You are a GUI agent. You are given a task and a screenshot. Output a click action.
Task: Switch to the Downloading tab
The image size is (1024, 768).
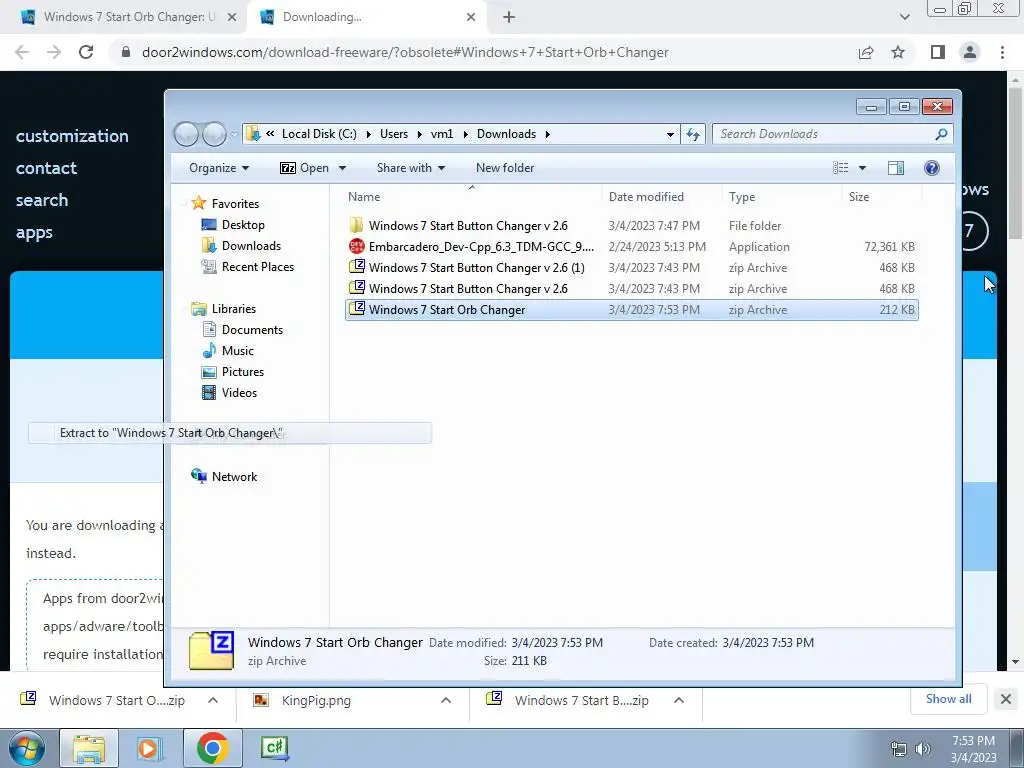[368, 17]
